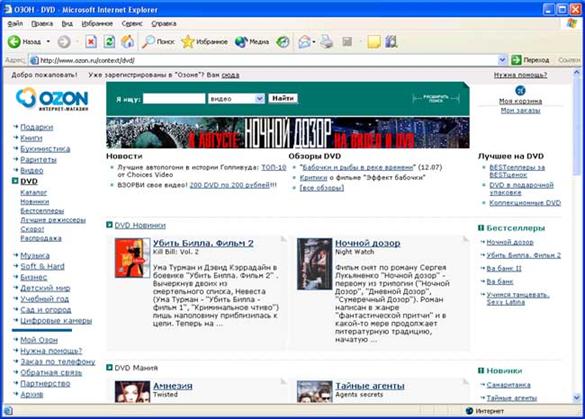Image resolution: width=585 pixels, height=419 pixels.
Task: Click the last toolbar icon after the yellow note
Action: click(x=391, y=41)
